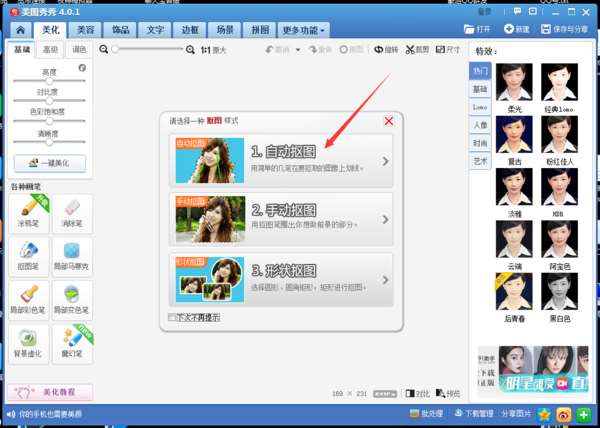Select the 人像 effects category
This screenshot has height=428, width=600.
pos(480,125)
